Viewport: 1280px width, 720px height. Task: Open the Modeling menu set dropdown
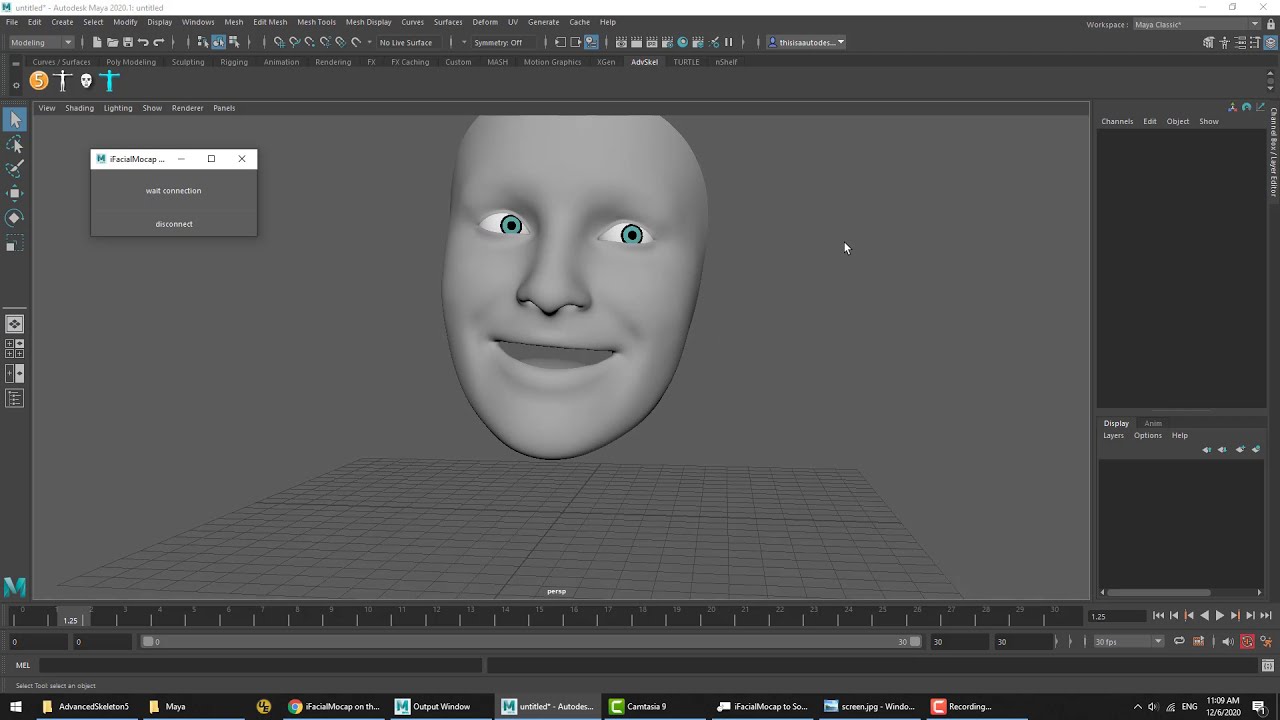41,42
